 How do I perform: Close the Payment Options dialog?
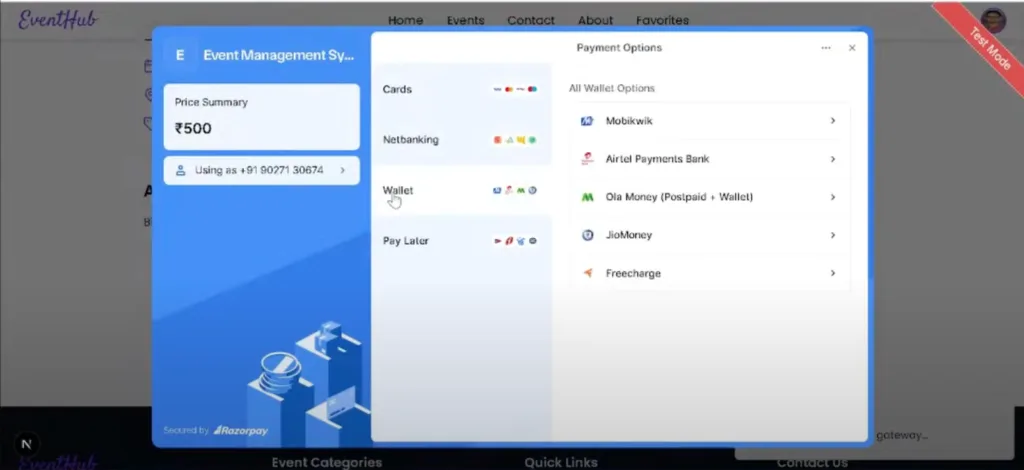click(x=852, y=48)
